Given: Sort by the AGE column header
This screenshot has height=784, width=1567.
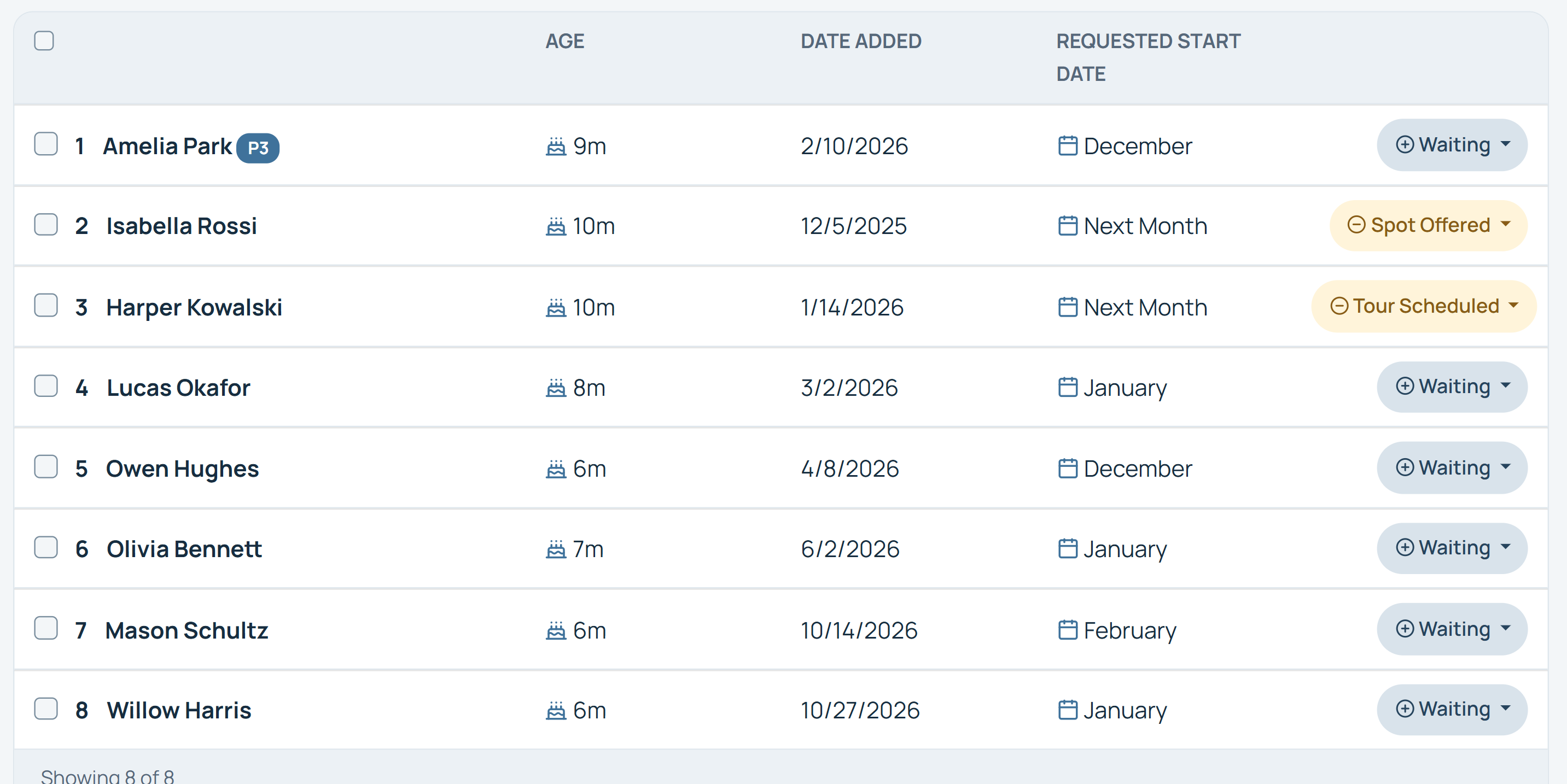Looking at the screenshot, I should (x=564, y=42).
